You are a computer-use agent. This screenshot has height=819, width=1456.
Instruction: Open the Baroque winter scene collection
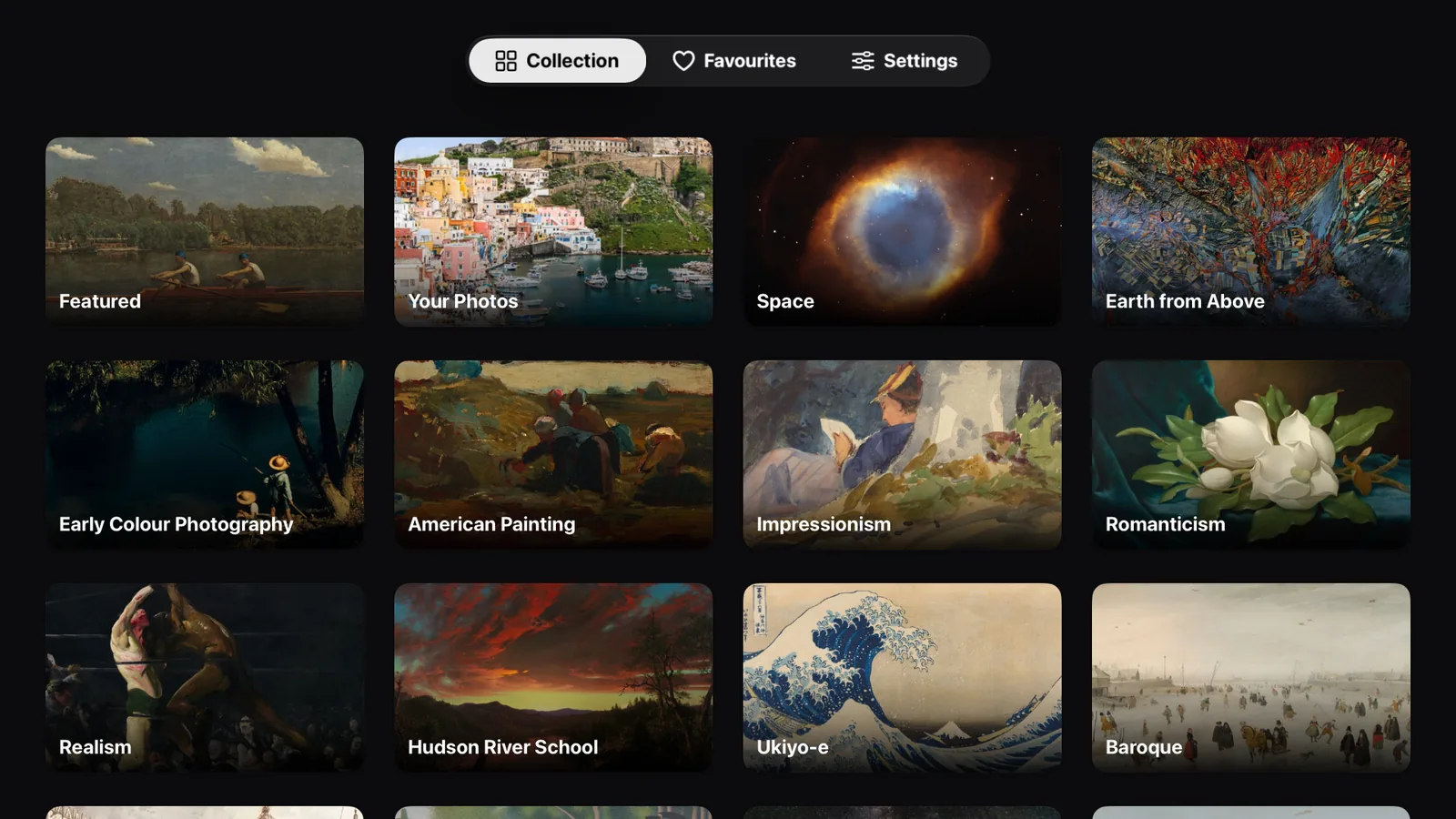(1251, 678)
